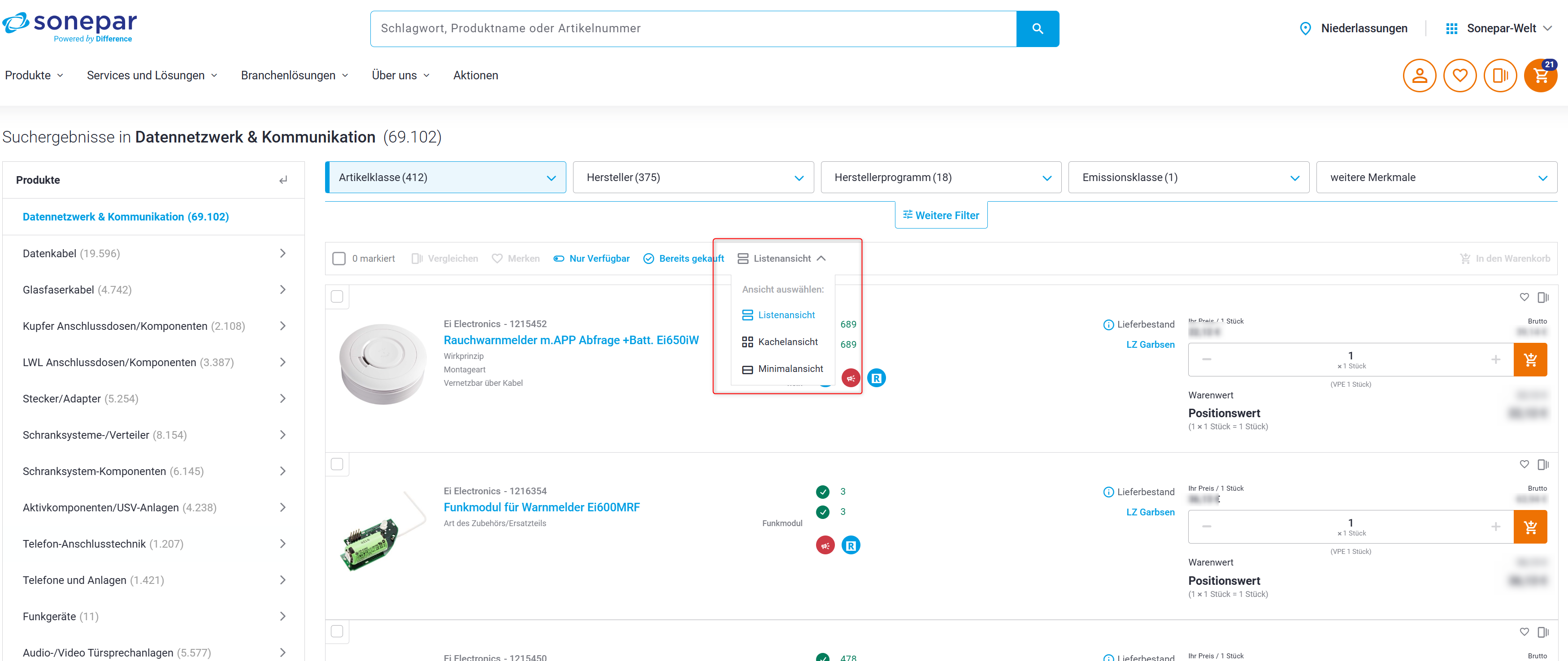Click blue R icon for Funkmodul
Viewport: 1568px width, 661px height.
coord(850,545)
